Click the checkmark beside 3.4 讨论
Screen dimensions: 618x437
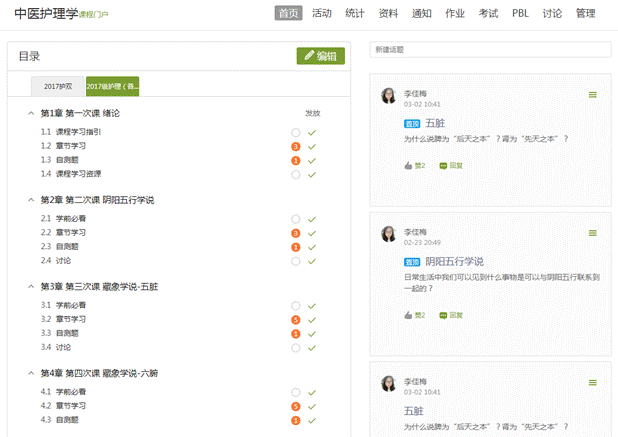(x=312, y=348)
